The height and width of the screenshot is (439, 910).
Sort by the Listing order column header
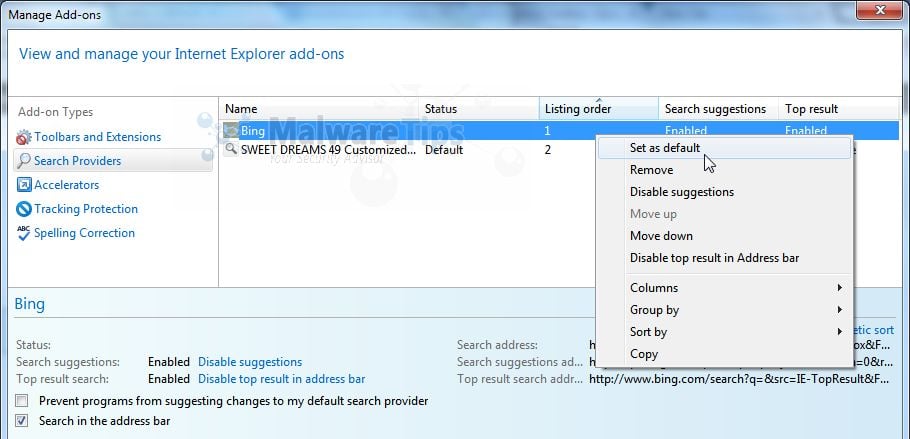[x=599, y=109]
